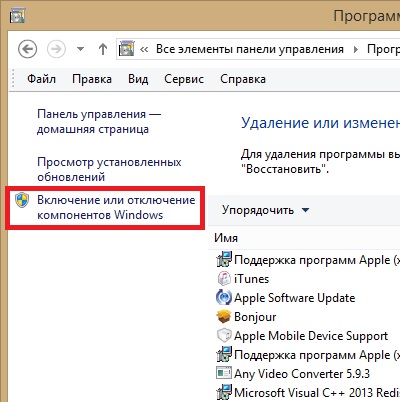Screen dimensions: 400x402
Task: Select Apple Mobile Device Support icon
Action: click(x=224, y=335)
